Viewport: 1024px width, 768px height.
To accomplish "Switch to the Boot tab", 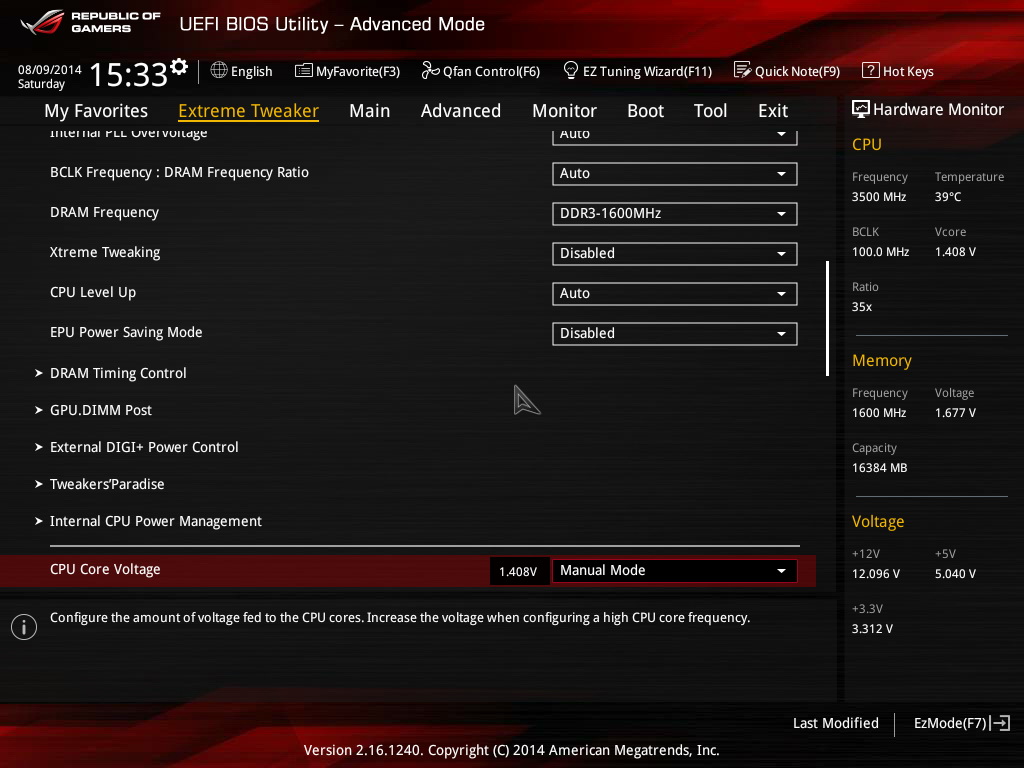I will coord(645,111).
